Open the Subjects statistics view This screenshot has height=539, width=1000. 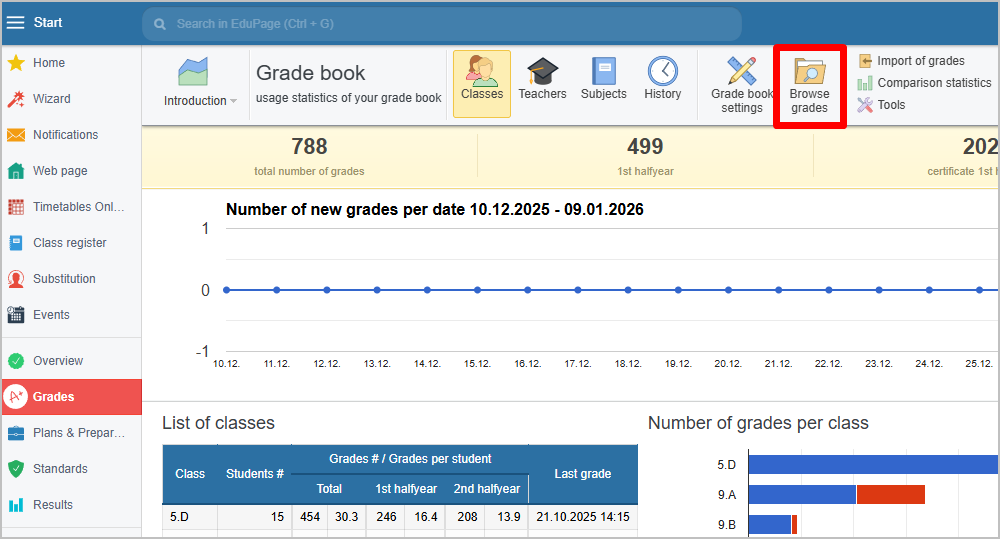603,80
